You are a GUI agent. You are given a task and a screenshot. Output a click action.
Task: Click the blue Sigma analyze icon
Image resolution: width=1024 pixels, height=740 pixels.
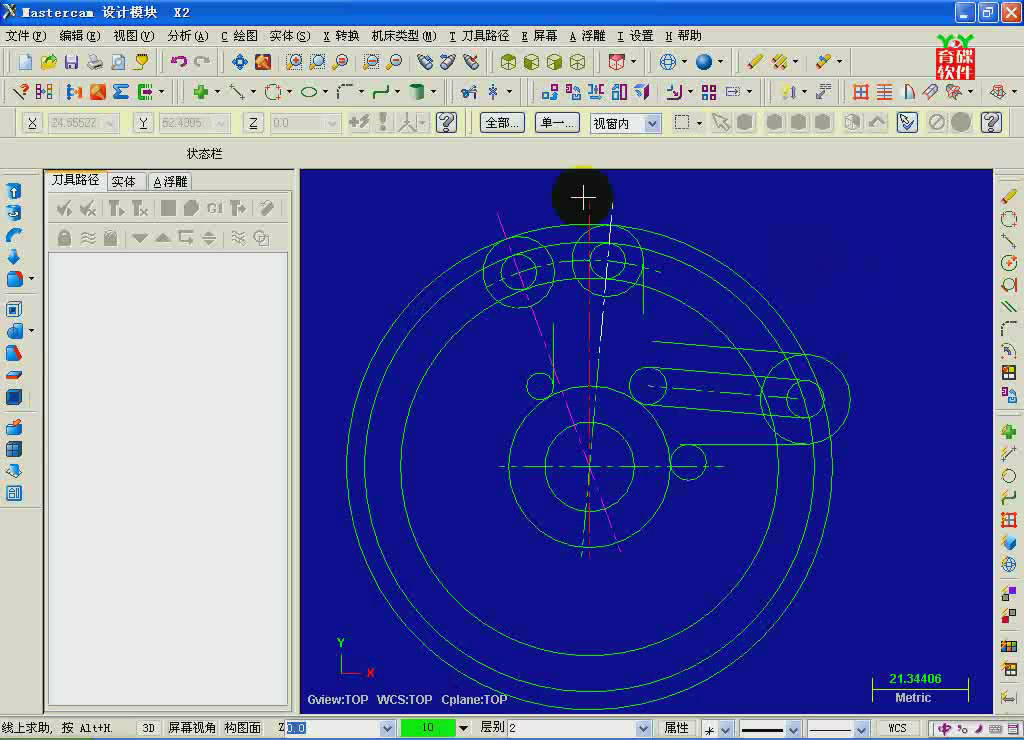[x=121, y=92]
